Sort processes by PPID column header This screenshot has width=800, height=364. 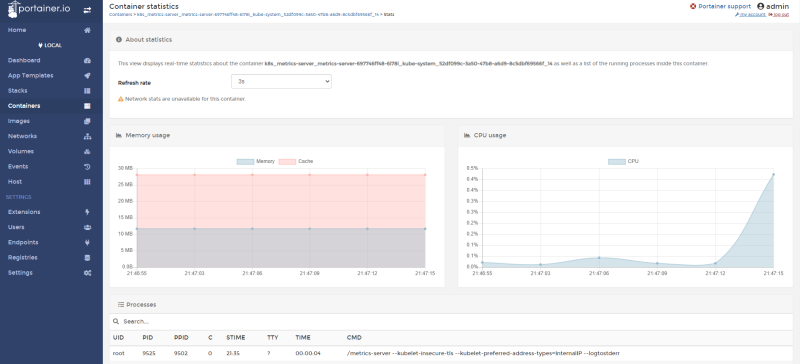pyautogui.click(x=181, y=337)
